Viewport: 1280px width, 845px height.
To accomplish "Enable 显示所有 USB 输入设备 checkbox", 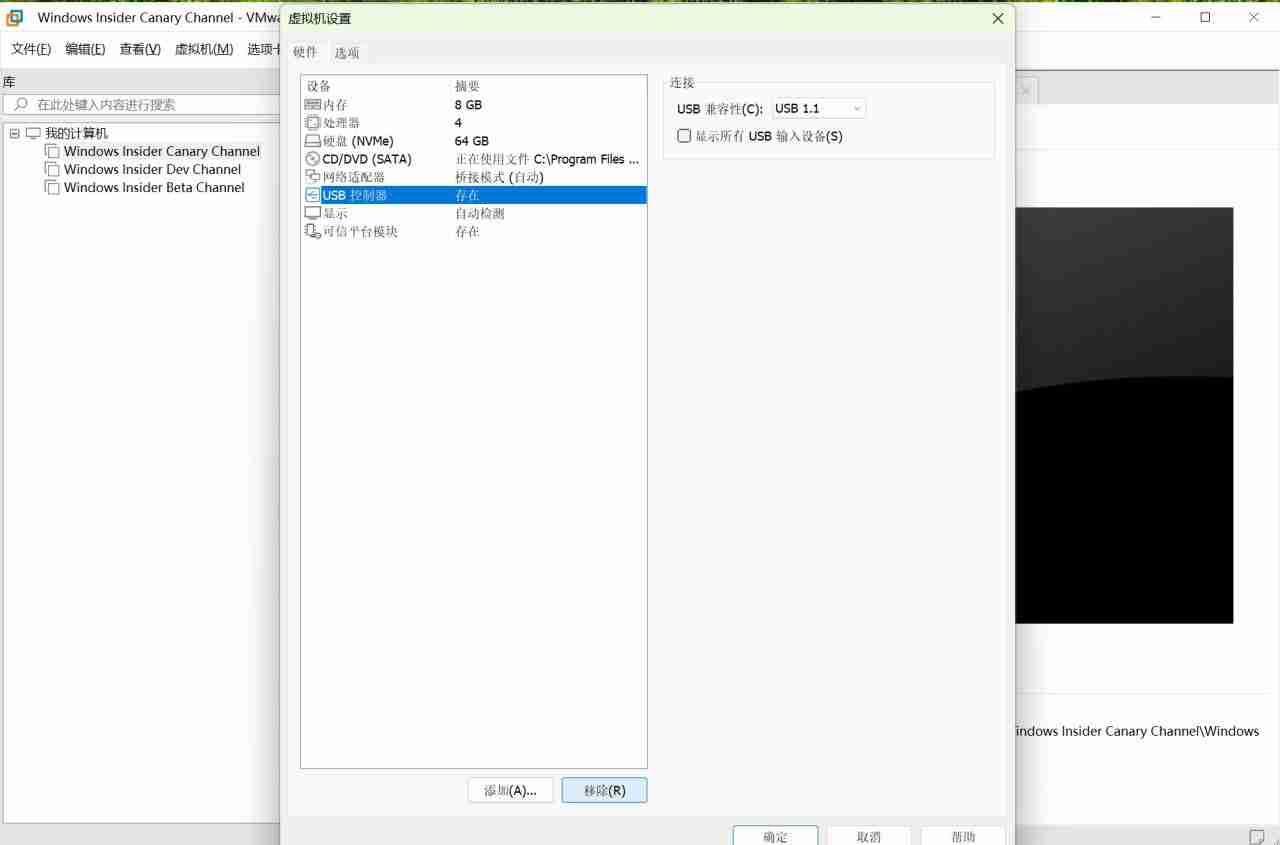I will tap(684, 136).
